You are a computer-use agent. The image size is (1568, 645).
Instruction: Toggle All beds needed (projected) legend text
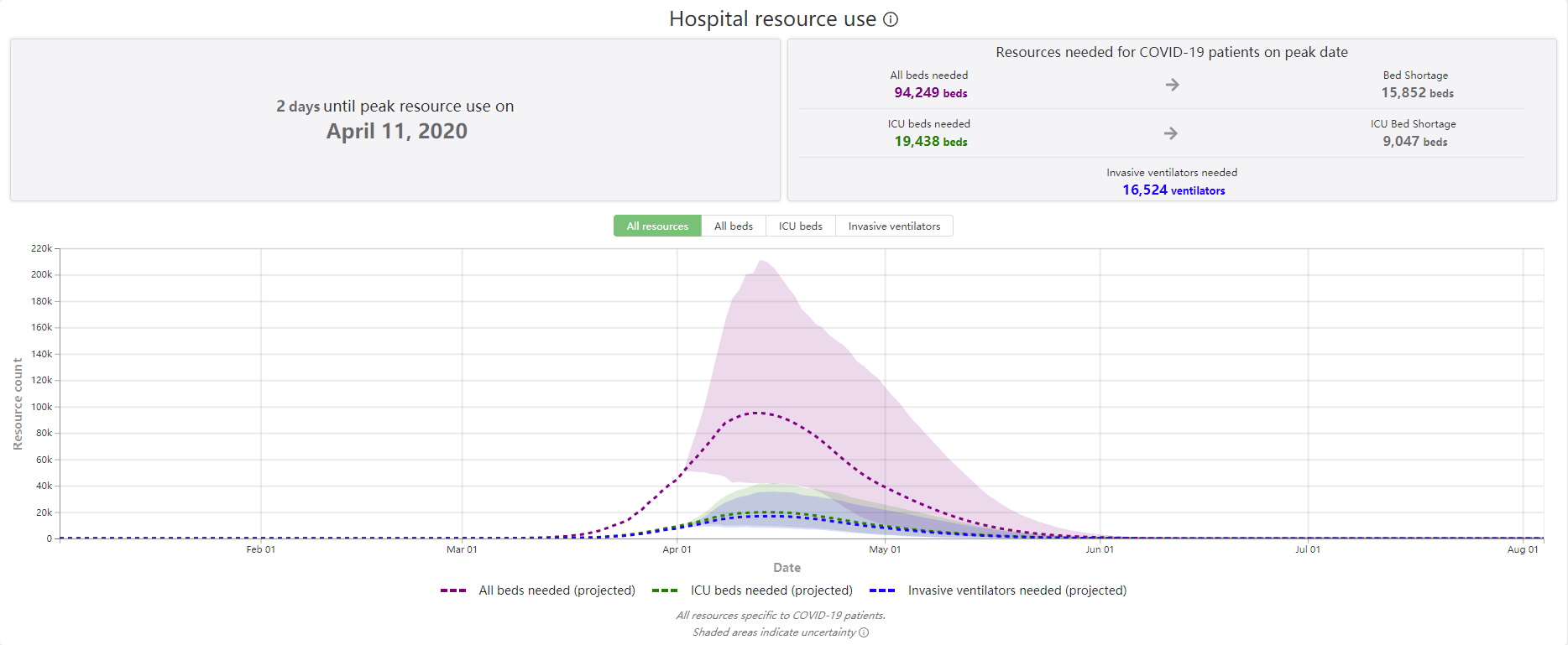tap(557, 590)
